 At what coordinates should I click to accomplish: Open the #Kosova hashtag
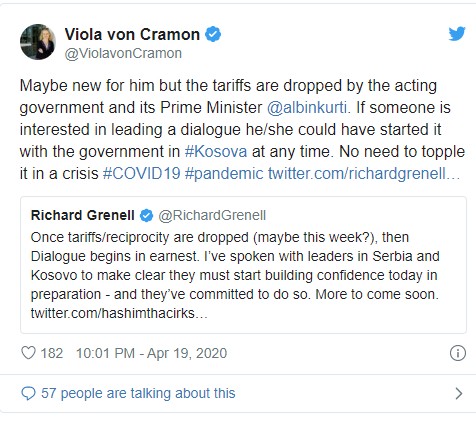[216, 152]
